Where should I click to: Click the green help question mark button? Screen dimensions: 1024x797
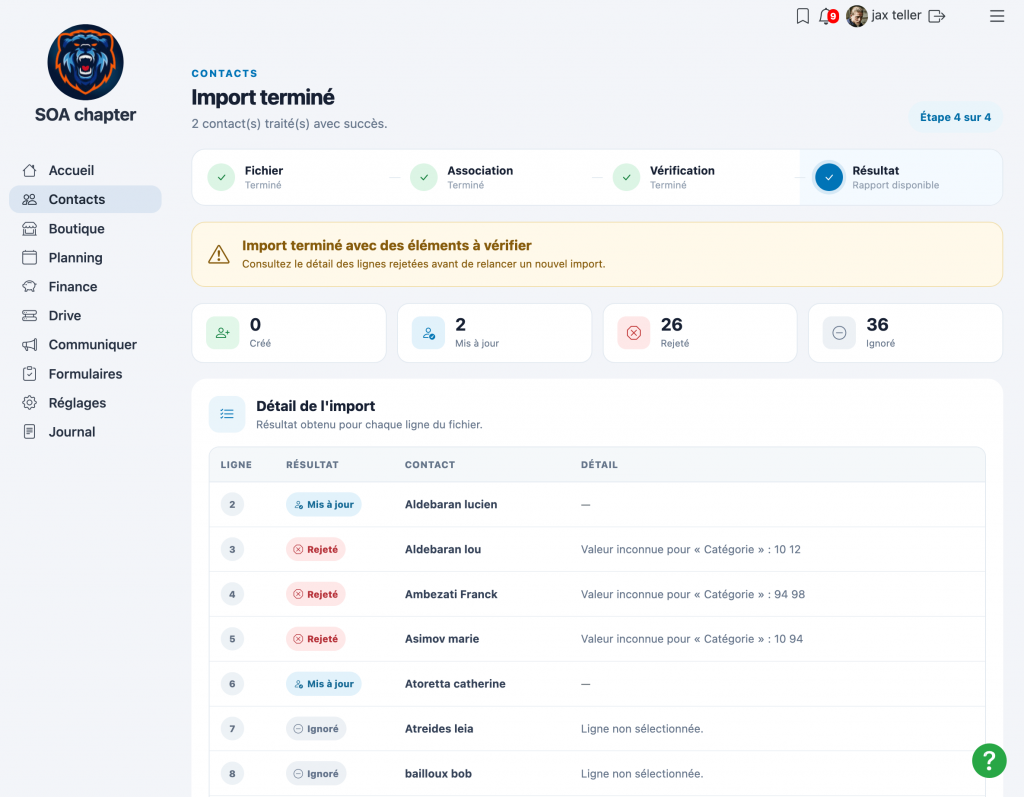click(x=989, y=760)
